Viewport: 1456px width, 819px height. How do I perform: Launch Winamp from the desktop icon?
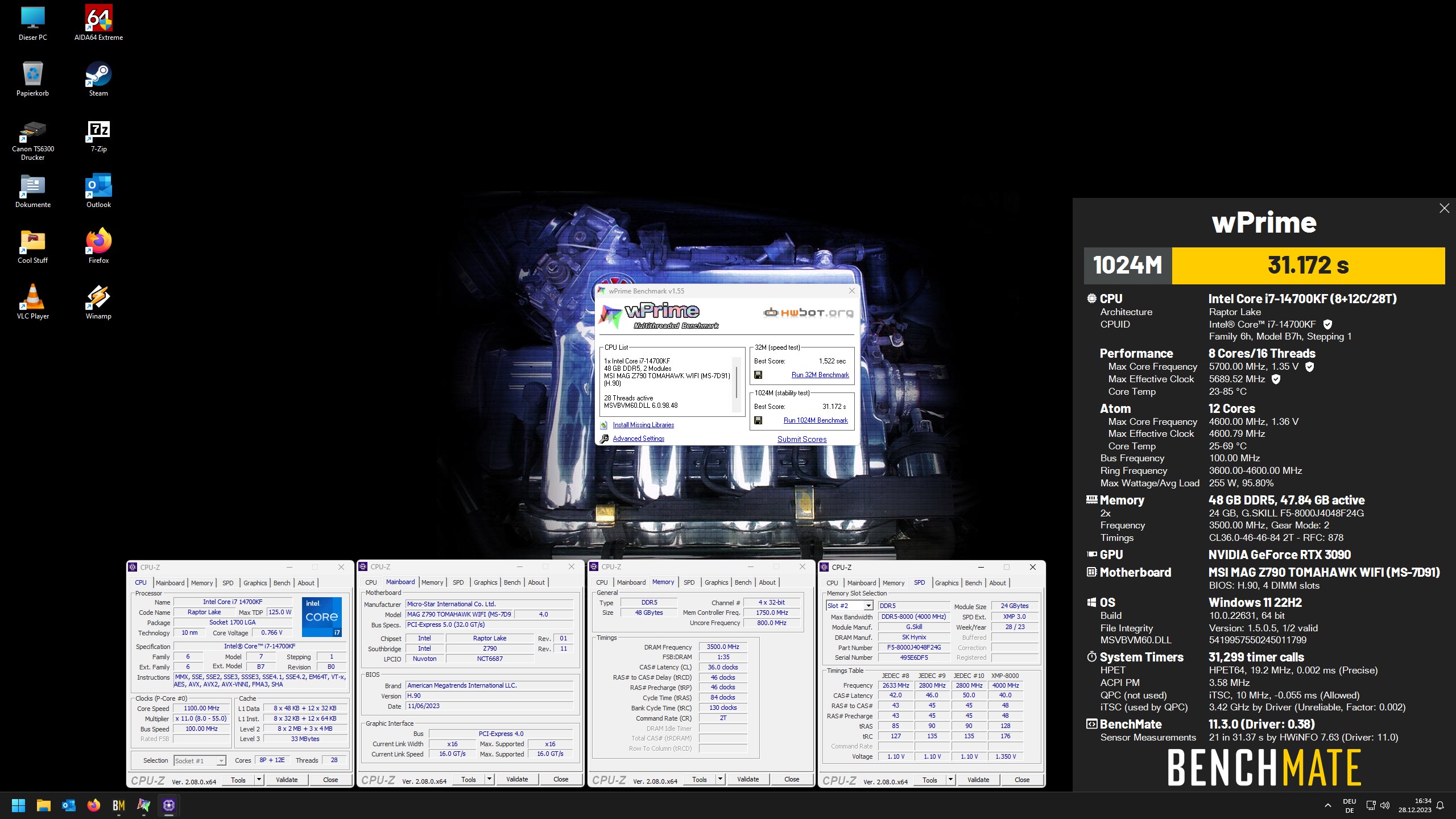tap(98, 302)
